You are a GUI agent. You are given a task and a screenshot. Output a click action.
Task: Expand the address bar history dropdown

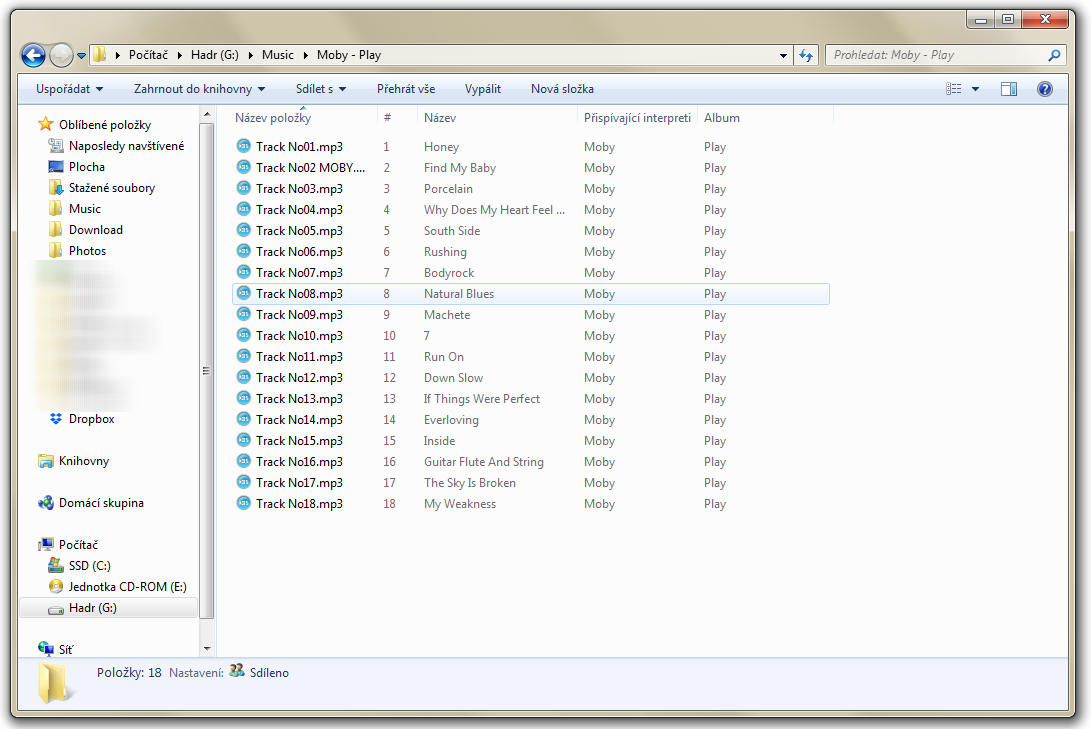click(783, 56)
